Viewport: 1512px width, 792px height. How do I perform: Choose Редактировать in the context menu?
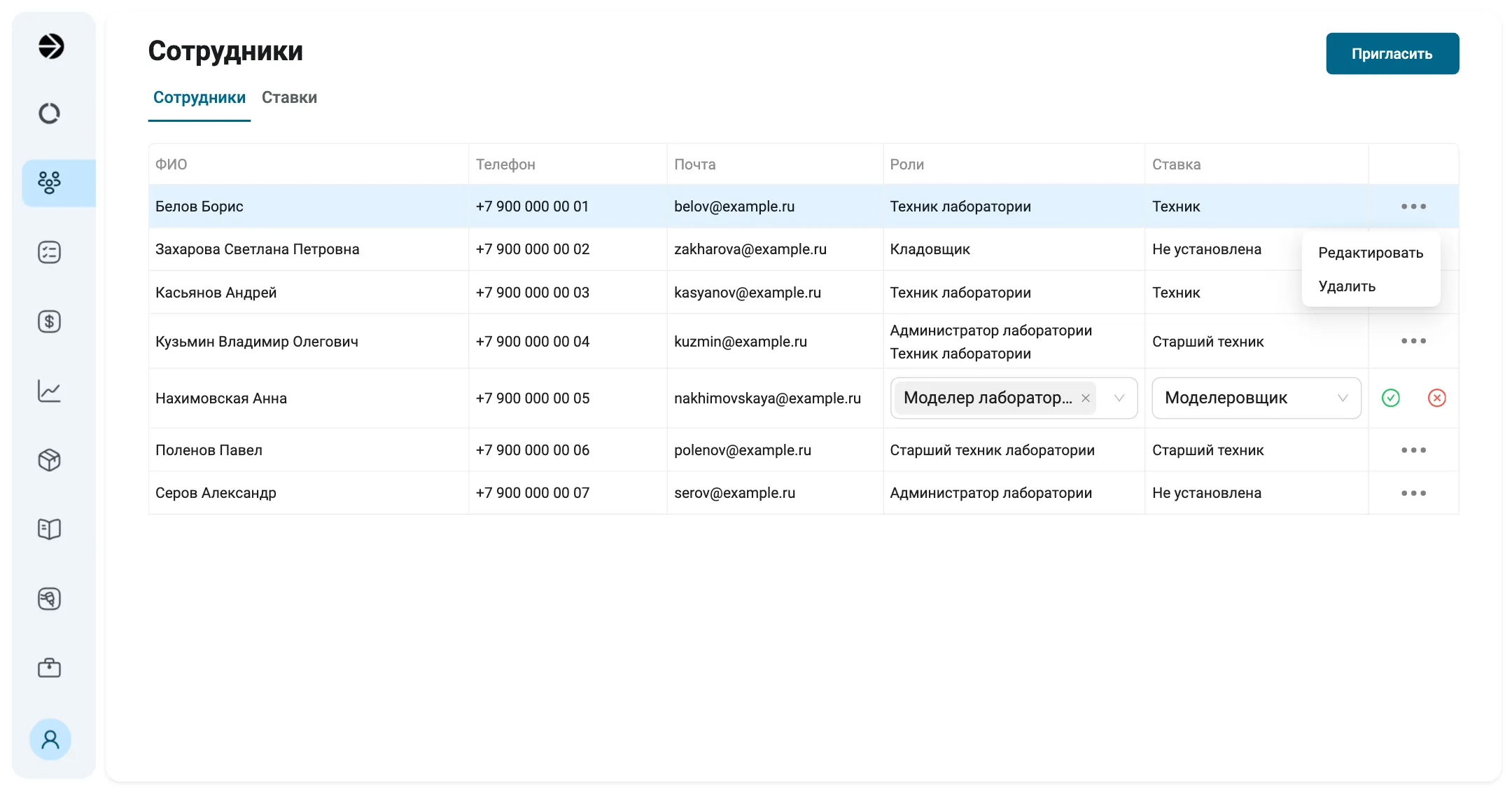(1371, 253)
